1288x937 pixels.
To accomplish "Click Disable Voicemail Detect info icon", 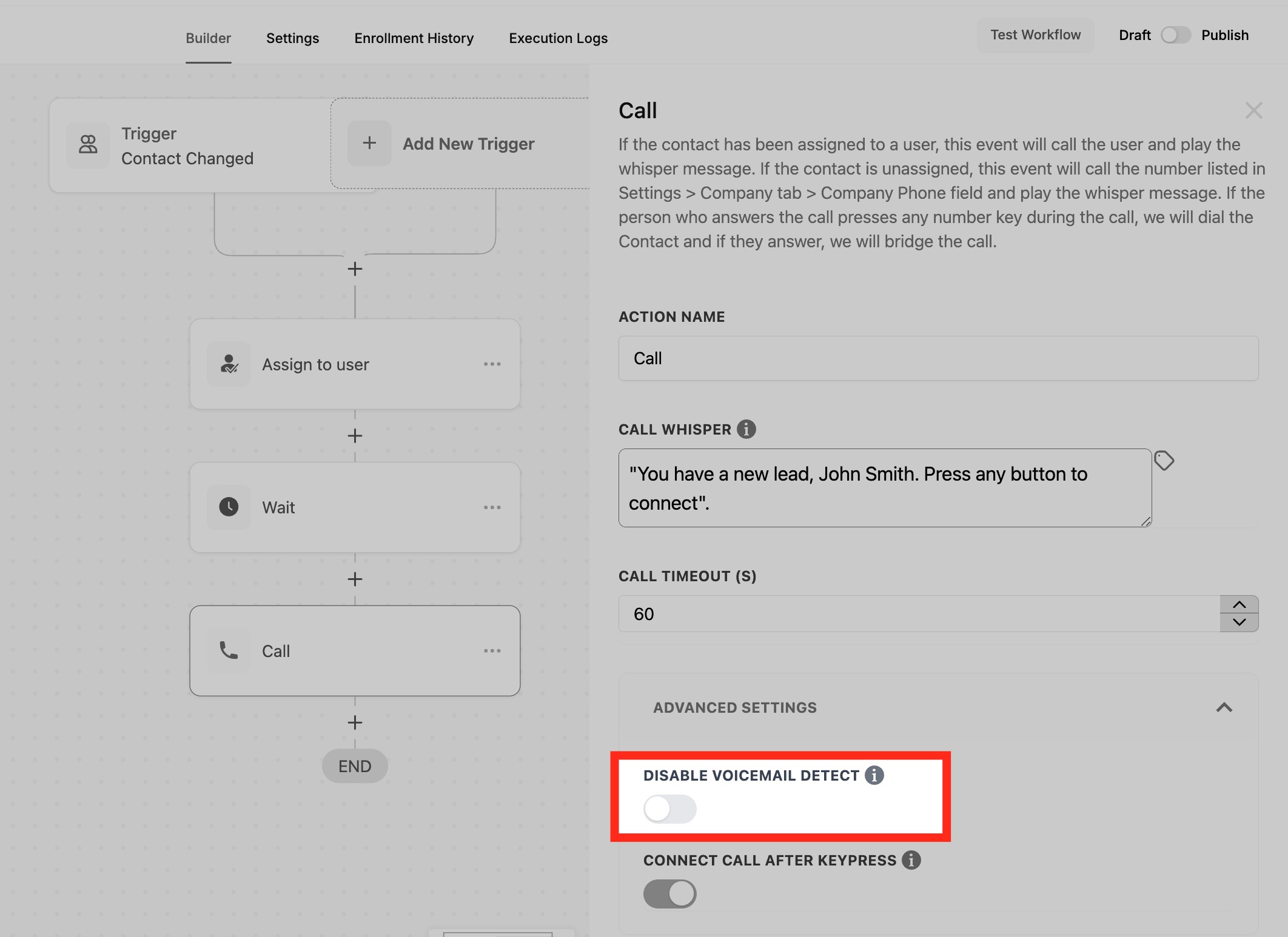I will (874, 775).
